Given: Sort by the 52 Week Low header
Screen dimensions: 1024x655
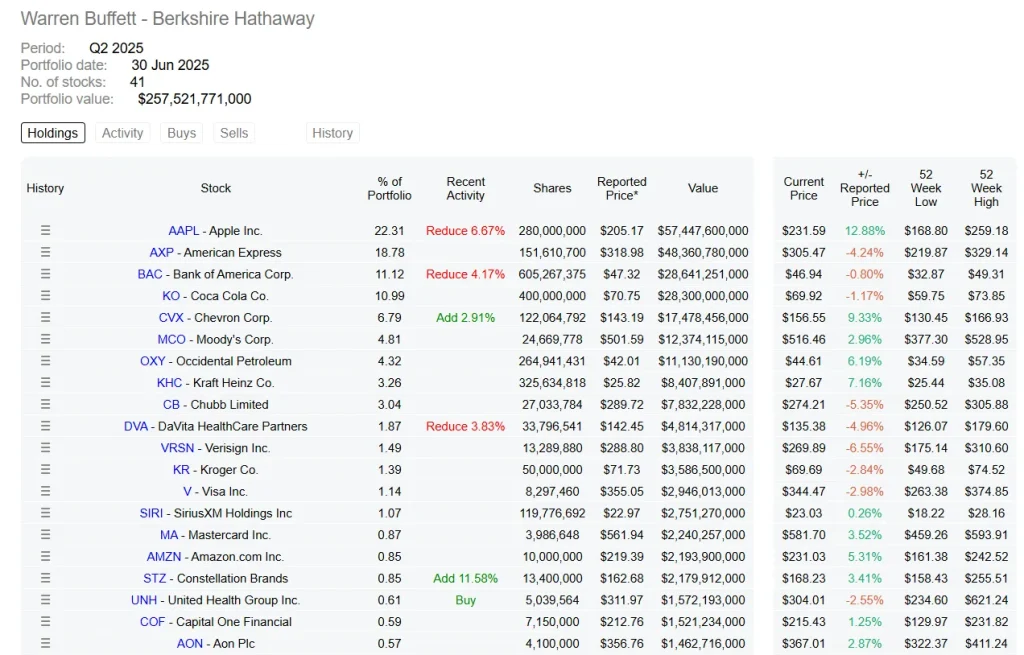Looking at the screenshot, I should [x=925, y=188].
